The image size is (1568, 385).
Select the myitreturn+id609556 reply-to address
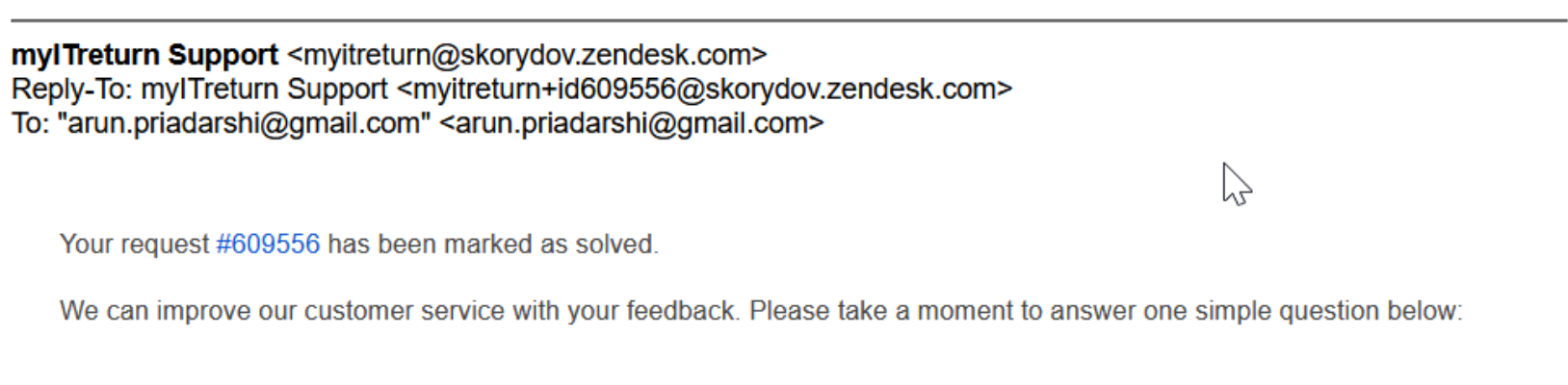(x=704, y=90)
